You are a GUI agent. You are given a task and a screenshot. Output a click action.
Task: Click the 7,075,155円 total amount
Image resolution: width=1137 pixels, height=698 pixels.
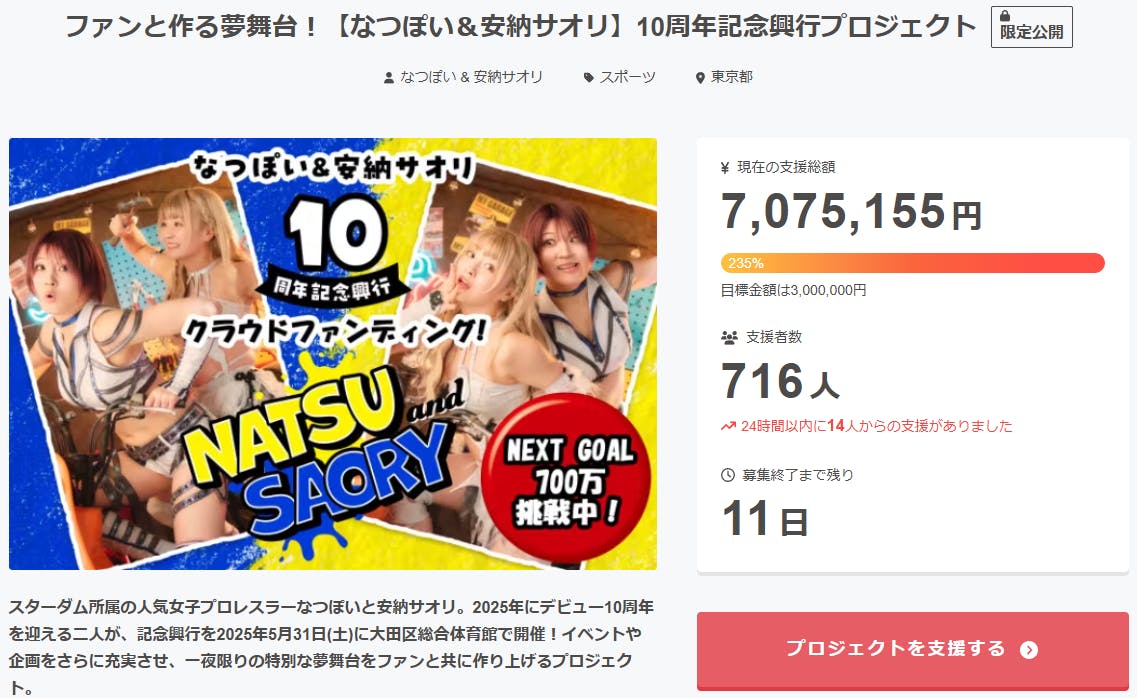coord(851,212)
